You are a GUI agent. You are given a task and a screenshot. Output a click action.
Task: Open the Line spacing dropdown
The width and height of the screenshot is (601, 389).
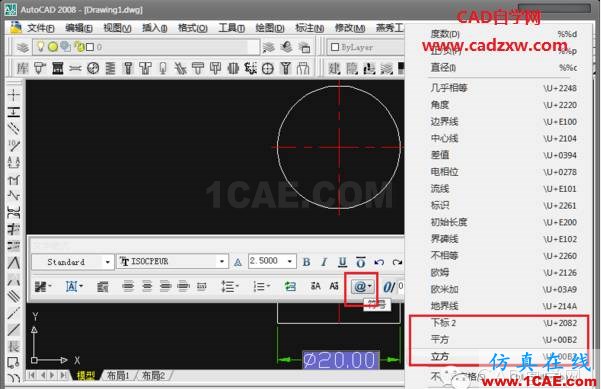tap(230, 286)
